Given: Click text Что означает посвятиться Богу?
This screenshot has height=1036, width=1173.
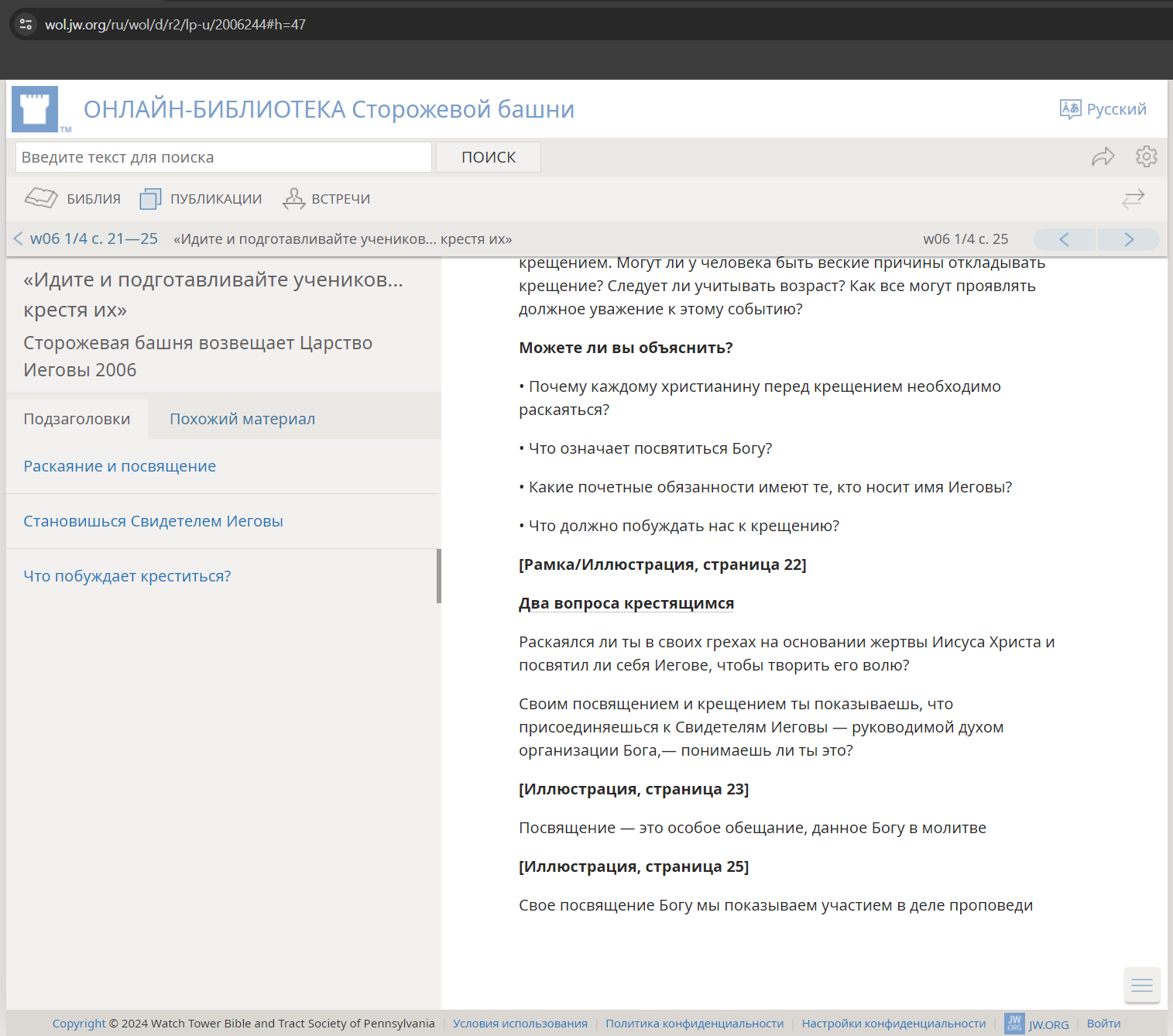Looking at the screenshot, I should 650,448.
